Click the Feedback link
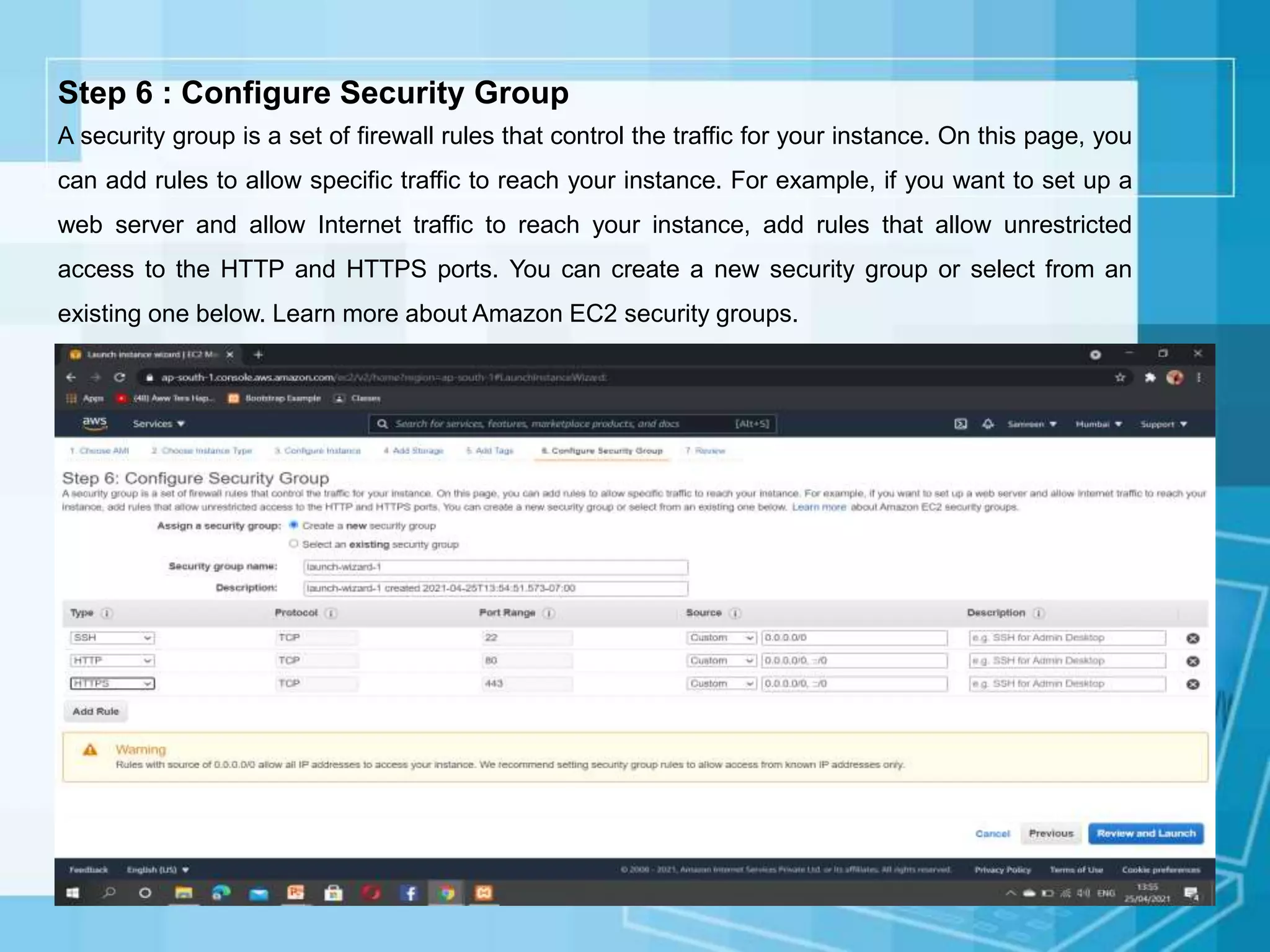 (88, 870)
